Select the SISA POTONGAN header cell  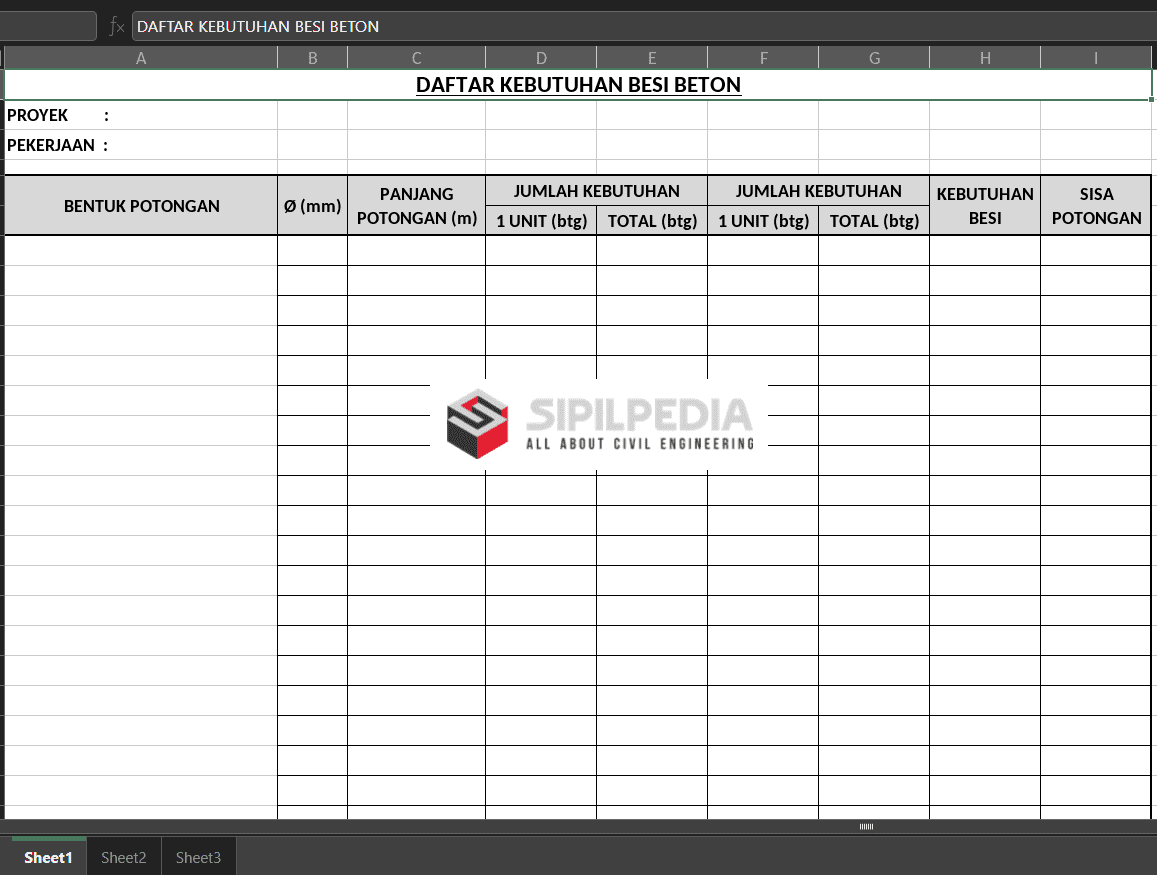coord(1096,206)
